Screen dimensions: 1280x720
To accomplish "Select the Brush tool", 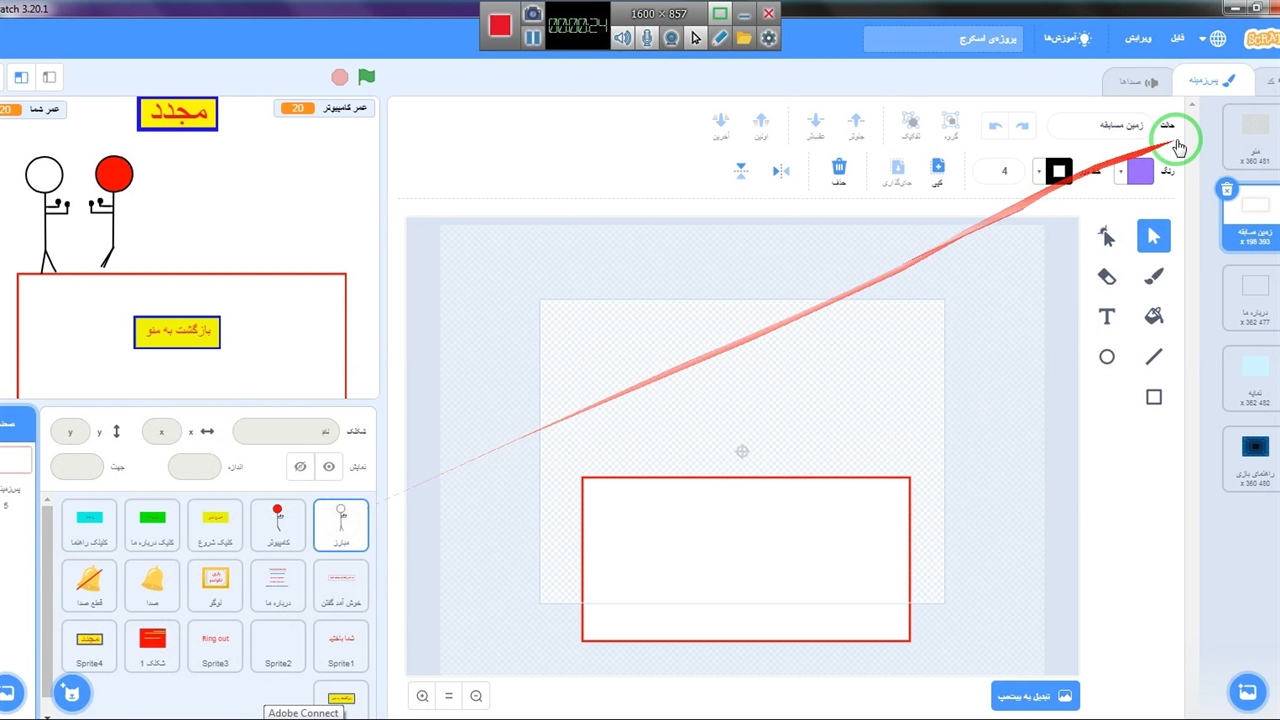I will [x=1153, y=277].
